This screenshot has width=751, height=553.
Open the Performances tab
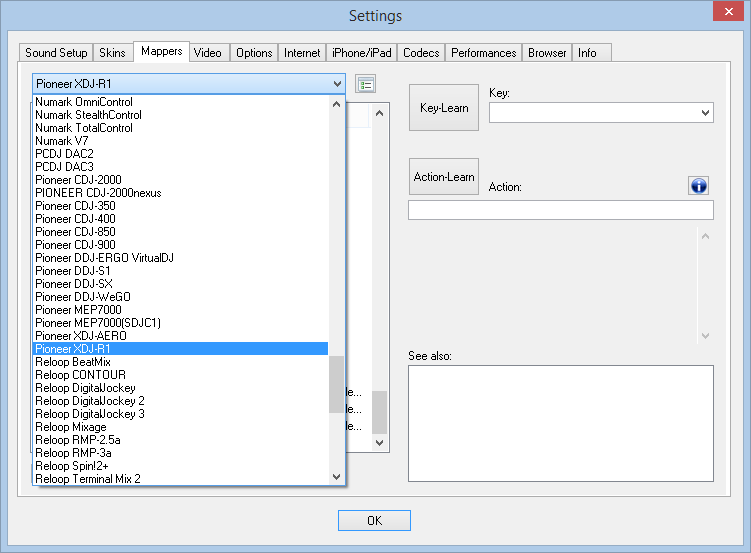point(484,53)
